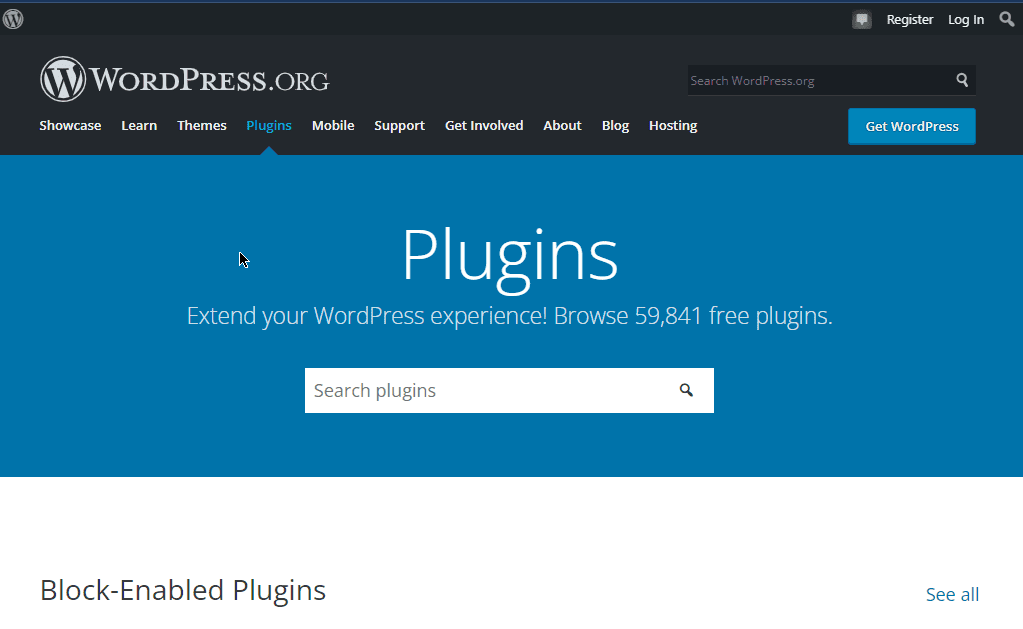This screenshot has width=1023, height=629.
Task: Open notifications via the speech bubble icon
Action: click(861, 19)
